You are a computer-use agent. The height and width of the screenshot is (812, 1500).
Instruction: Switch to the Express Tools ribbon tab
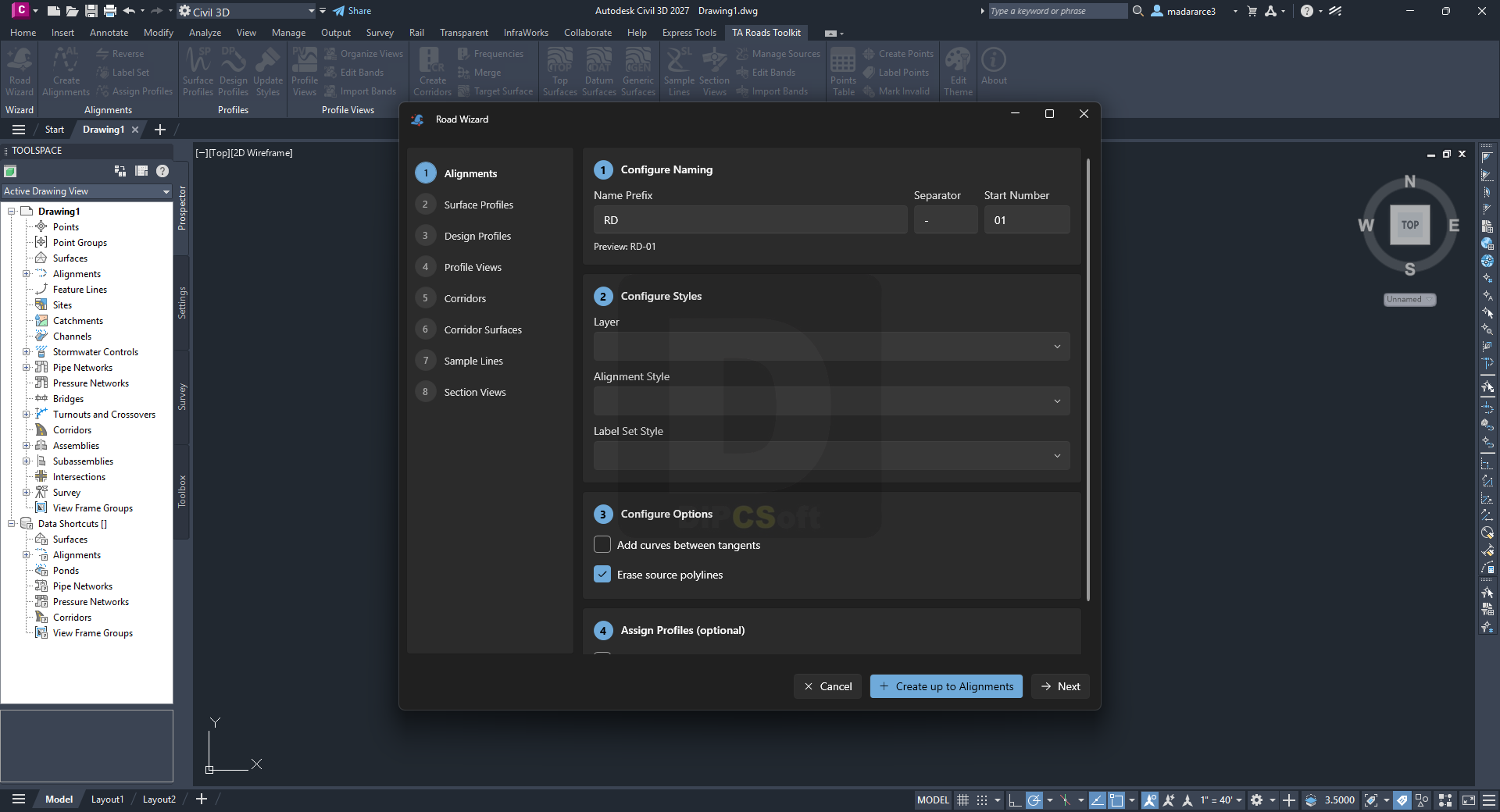click(689, 33)
